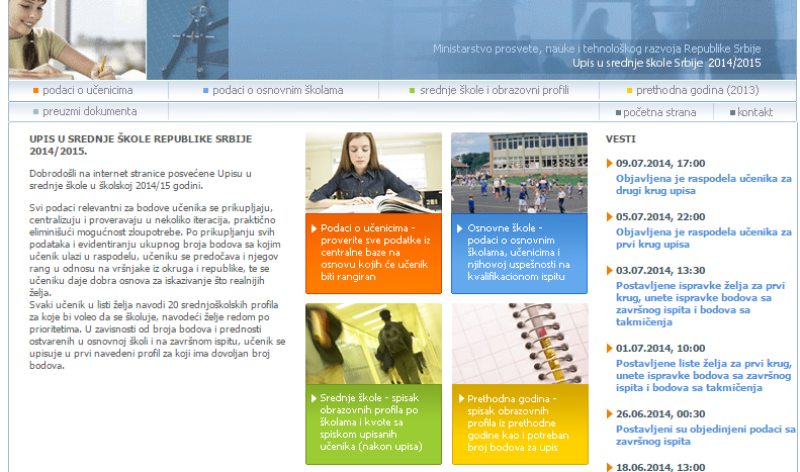Click the spiral notebook photo thumbnail
The height and width of the screenshot is (472, 800).
click(x=520, y=343)
